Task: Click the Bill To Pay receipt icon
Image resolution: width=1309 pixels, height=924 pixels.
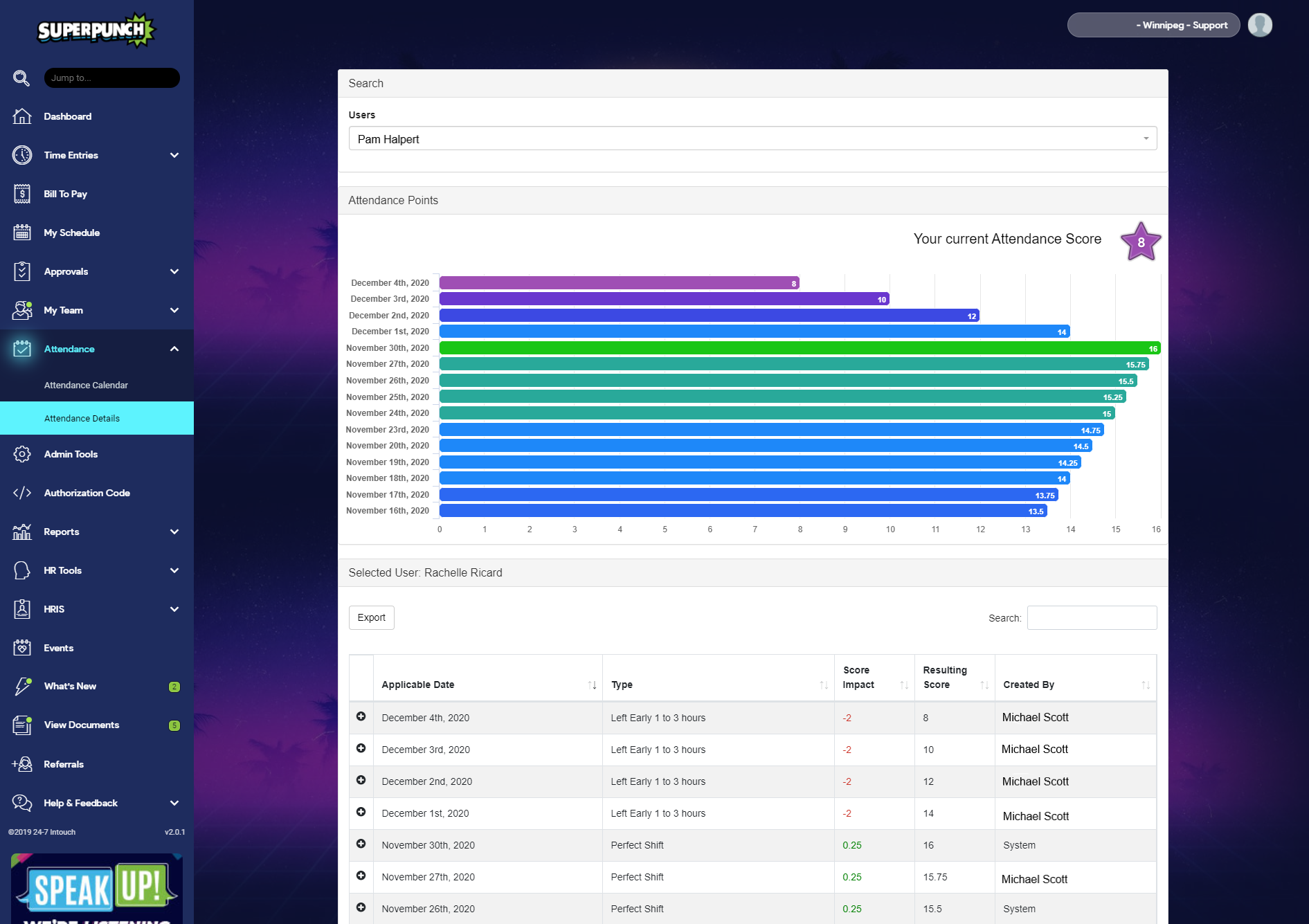Action: click(22, 194)
